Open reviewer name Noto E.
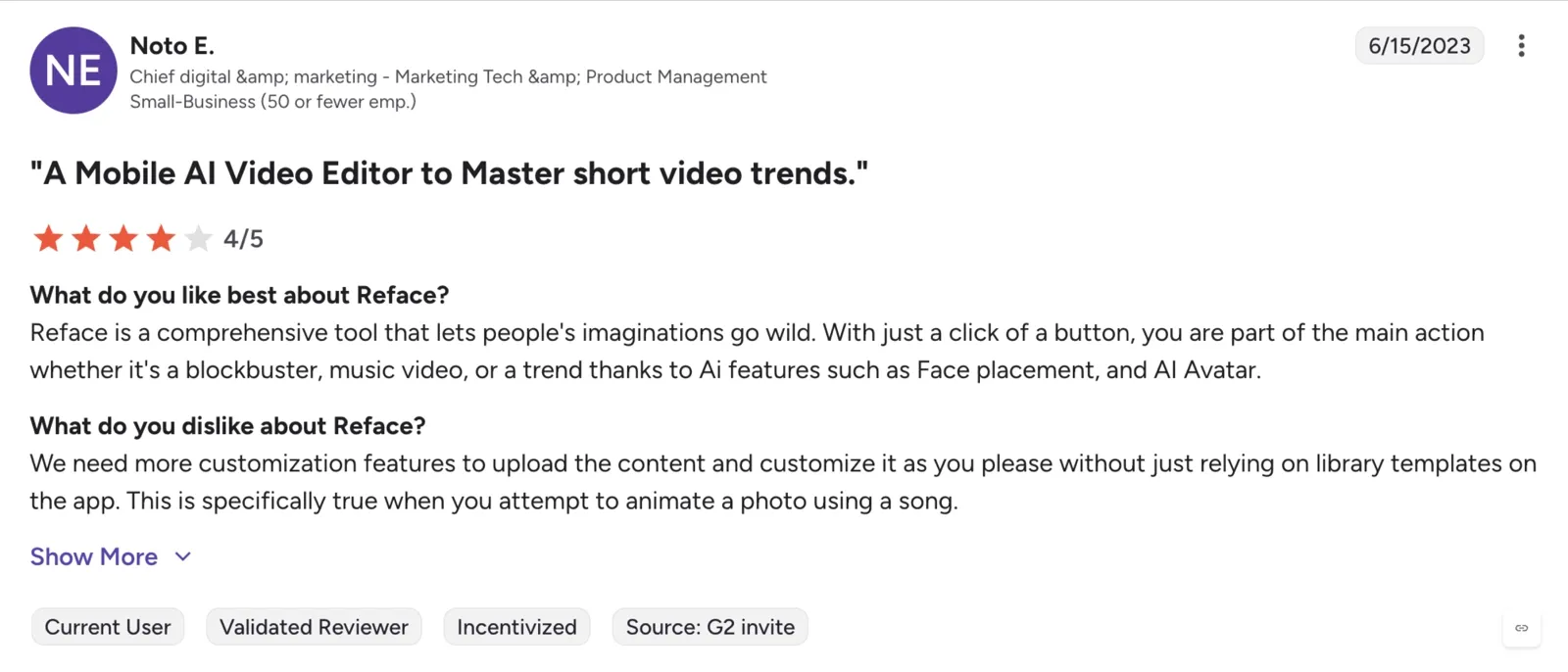This screenshot has height=672, width=1568. tap(172, 46)
